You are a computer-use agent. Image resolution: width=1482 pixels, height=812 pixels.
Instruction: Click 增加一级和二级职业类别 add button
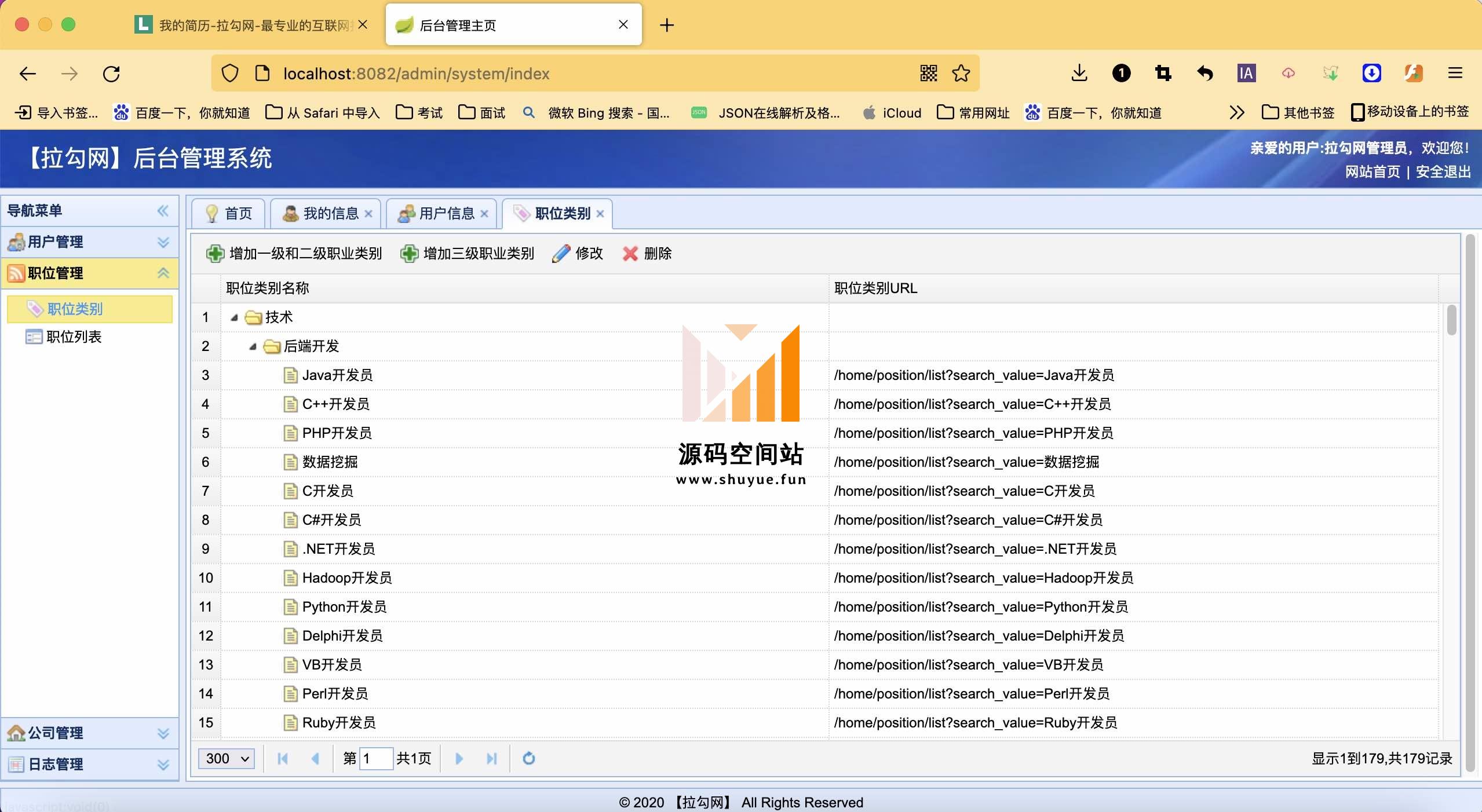tap(294, 253)
